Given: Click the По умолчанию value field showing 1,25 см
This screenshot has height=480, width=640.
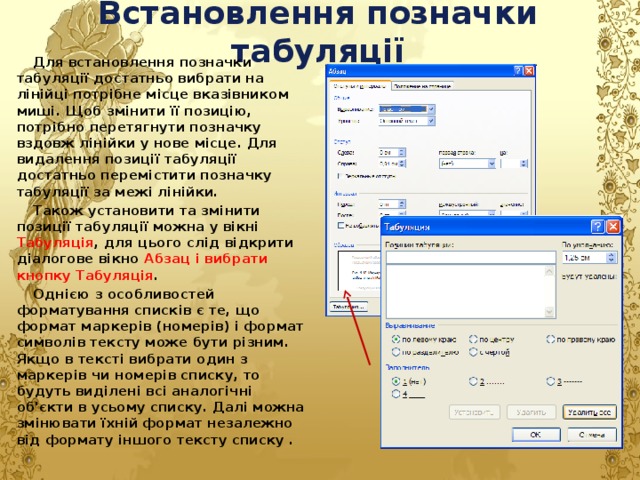Looking at the screenshot, I should click(x=584, y=258).
